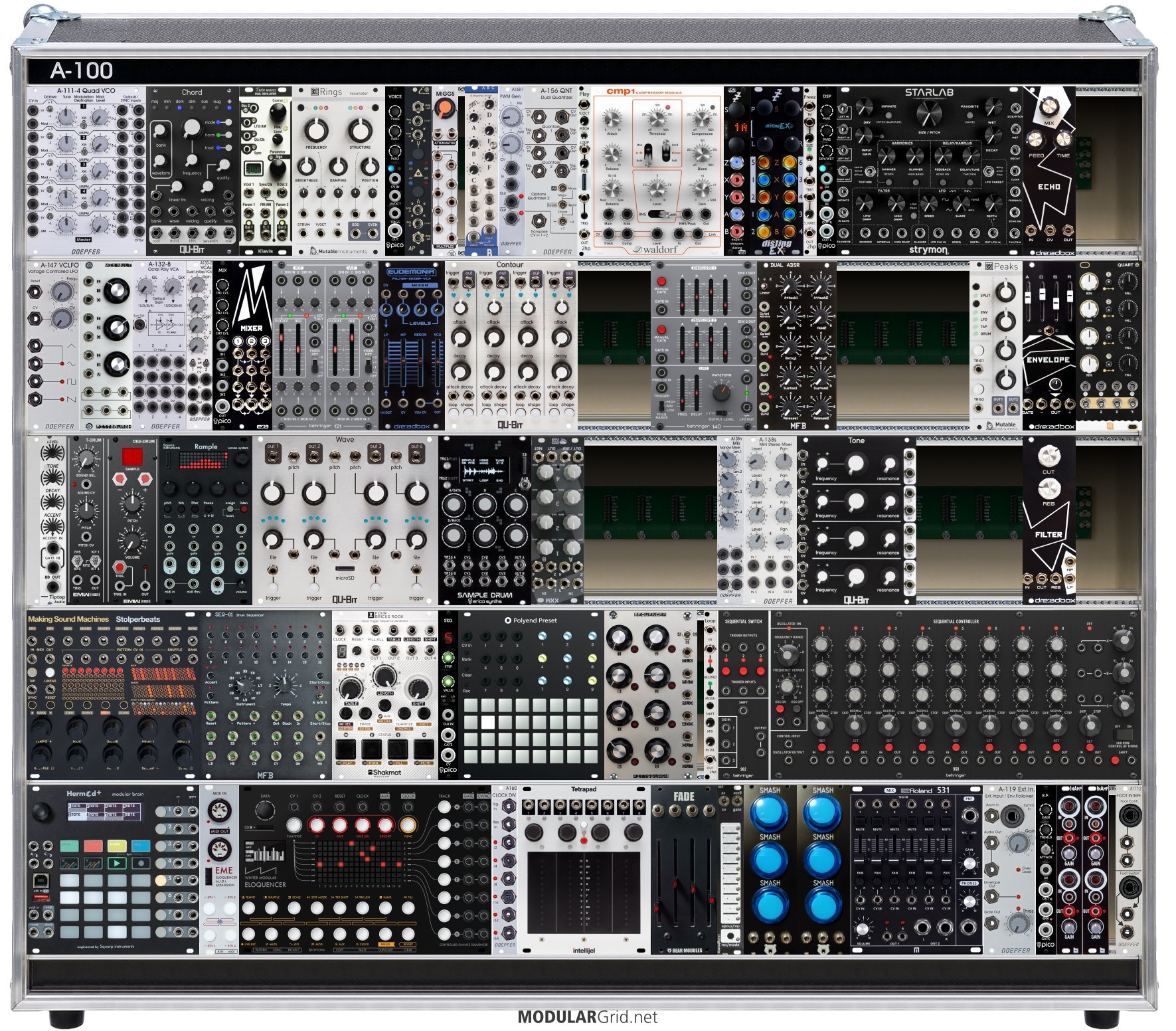The height and width of the screenshot is (1031, 1176).
Task: Select the Eudemonia filter-mixer-VCA module
Action: pyautogui.click(x=412, y=345)
